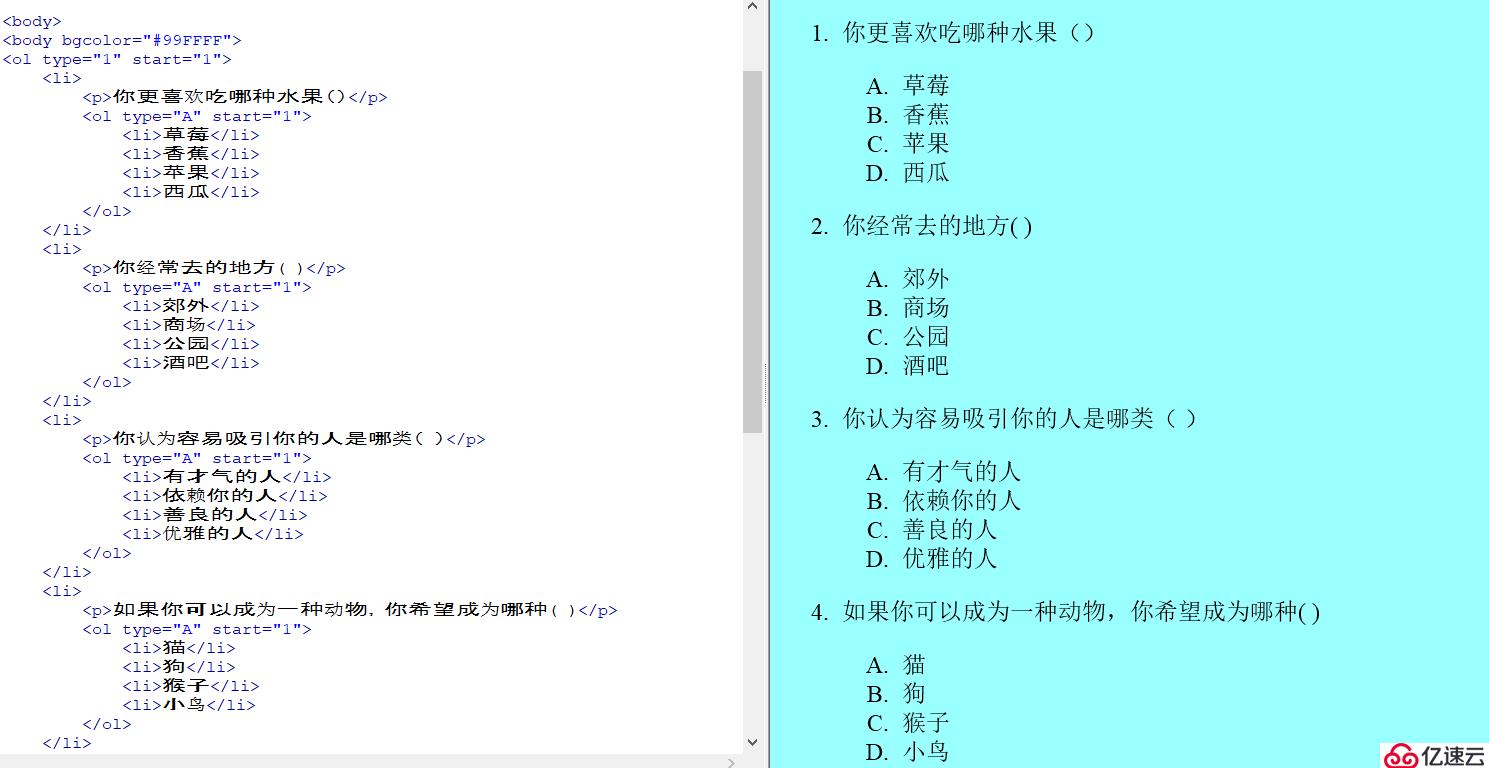Click the code line <li>西瓜</li>
The image size is (1489, 768).
pos(191,192)
